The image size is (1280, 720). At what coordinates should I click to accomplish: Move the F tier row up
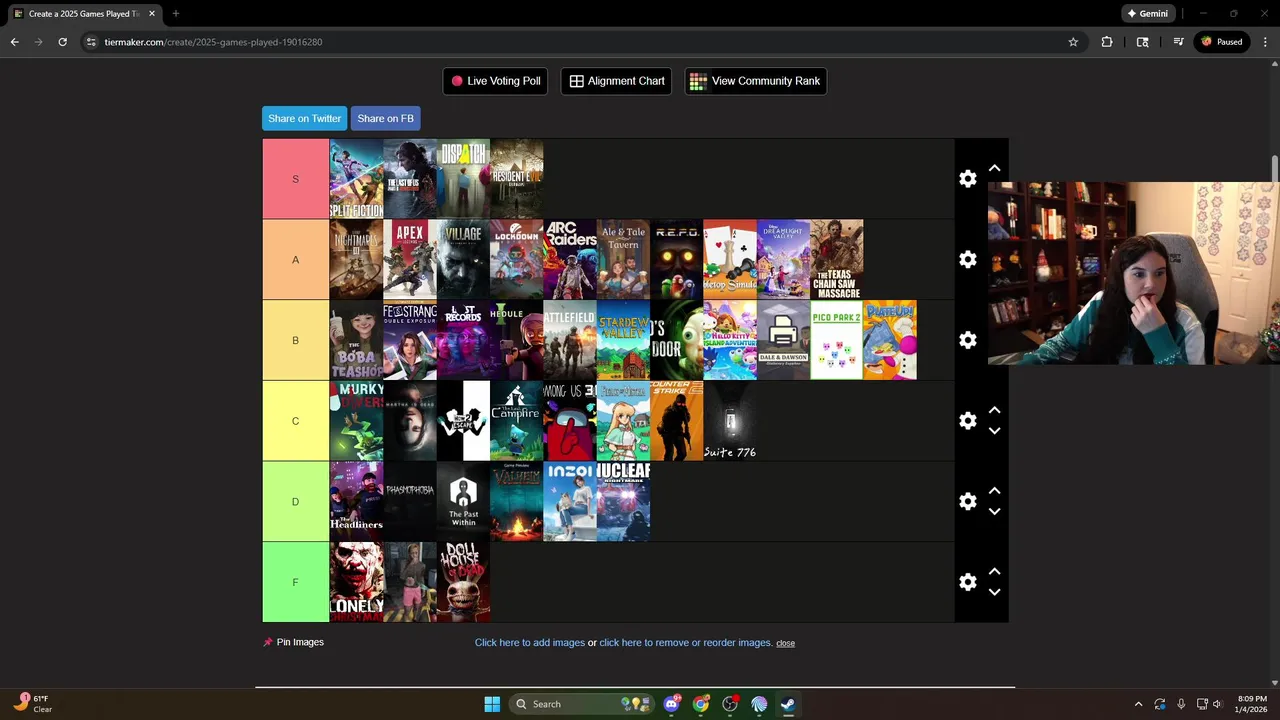coord(994,572)
